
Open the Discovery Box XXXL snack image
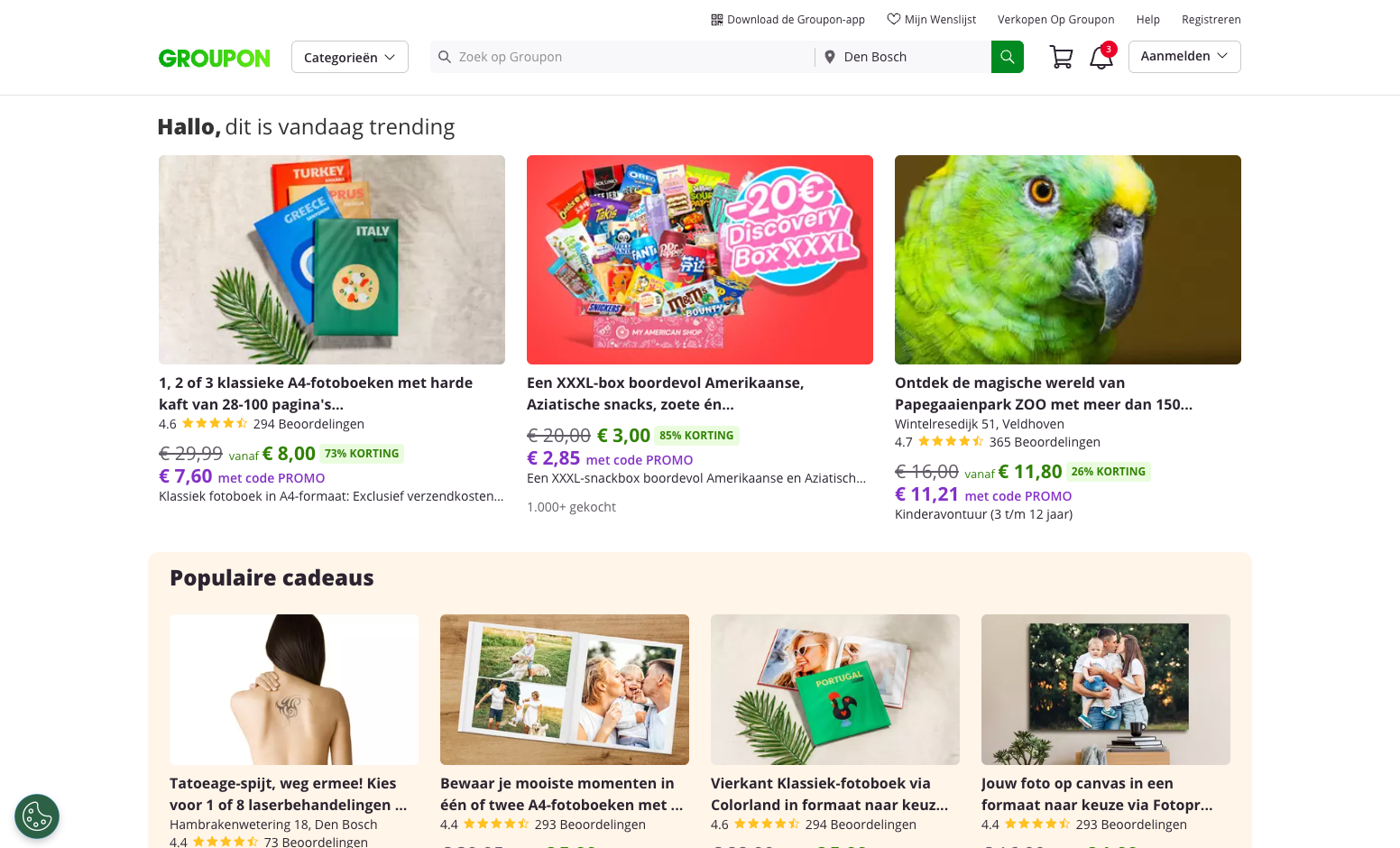pos(700,260)
